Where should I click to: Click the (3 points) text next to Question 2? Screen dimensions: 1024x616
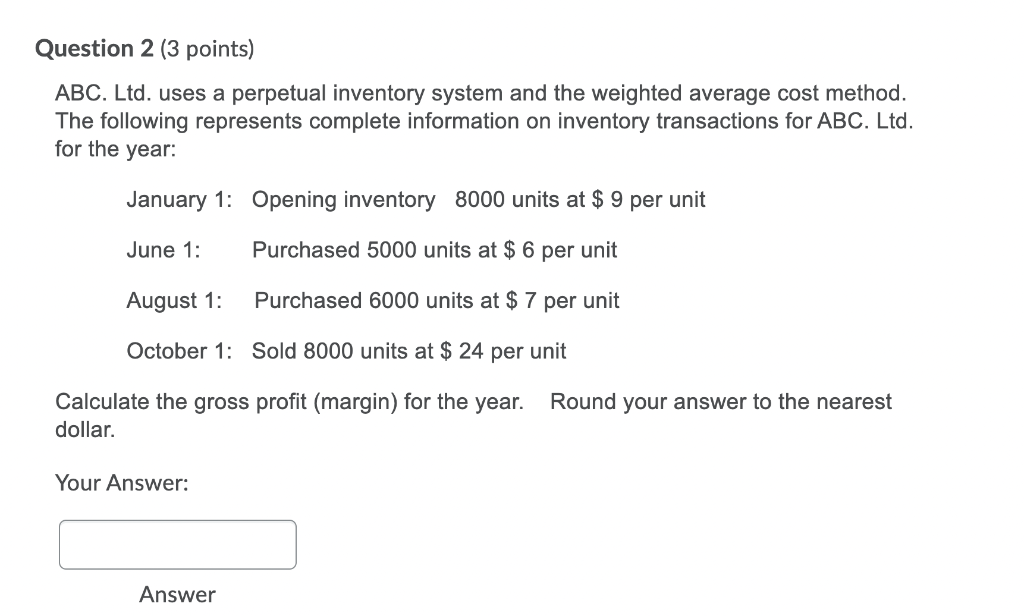(x=207, y=48)
